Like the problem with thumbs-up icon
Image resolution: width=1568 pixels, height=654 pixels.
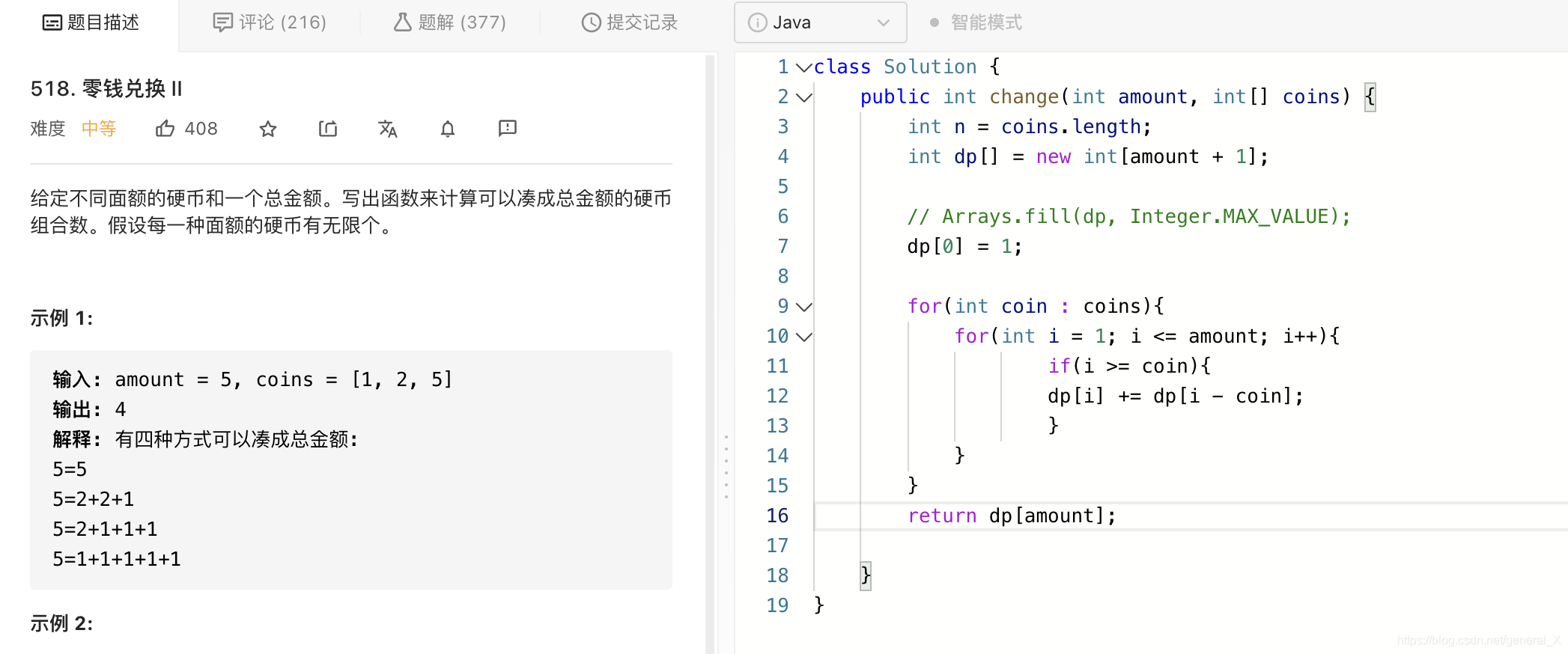click(x=165, y=129)
